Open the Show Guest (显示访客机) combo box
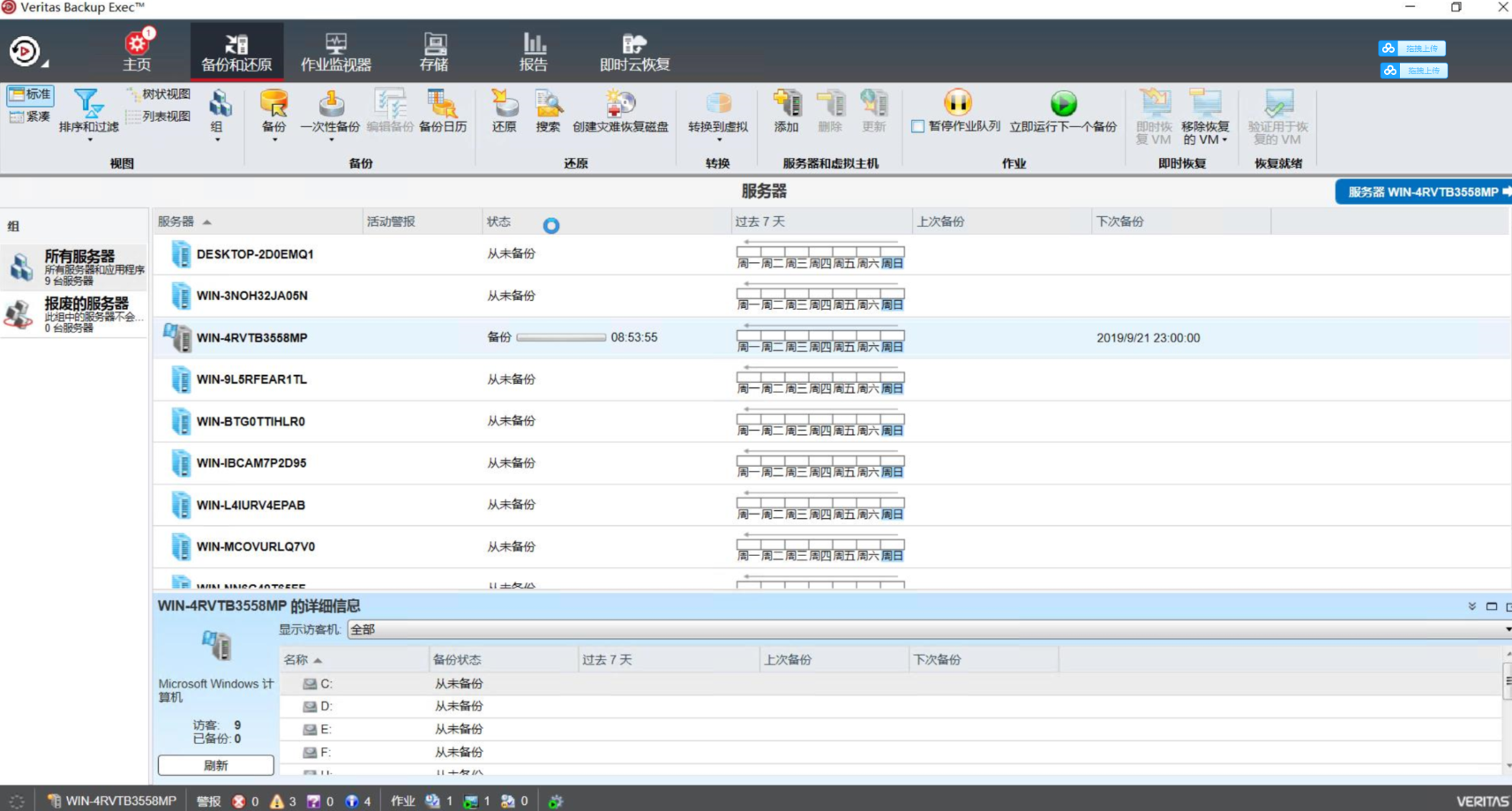This screenshot has width=1512, height=811. 929,629
